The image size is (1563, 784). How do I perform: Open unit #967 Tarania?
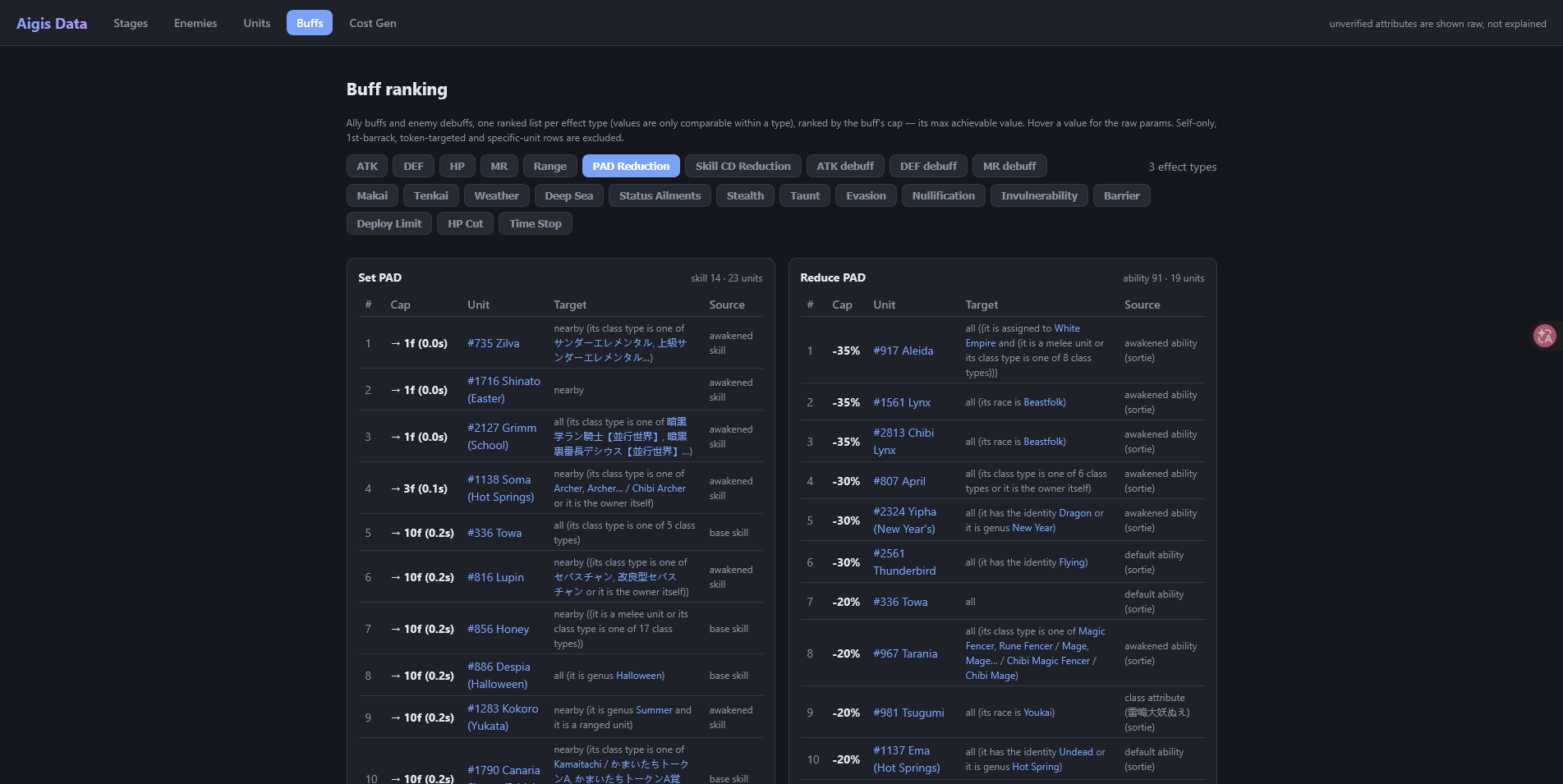905,653
